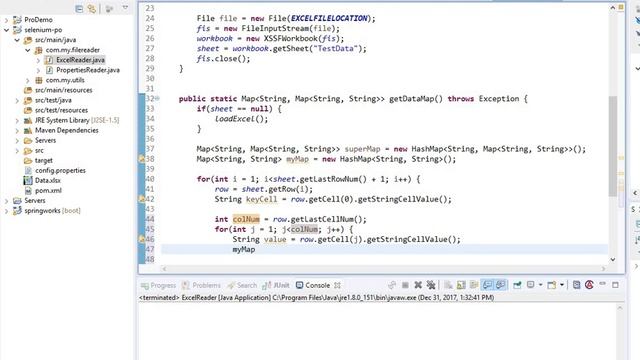Click the editor vertical scrollbar thumb

[x=613, y=146]
